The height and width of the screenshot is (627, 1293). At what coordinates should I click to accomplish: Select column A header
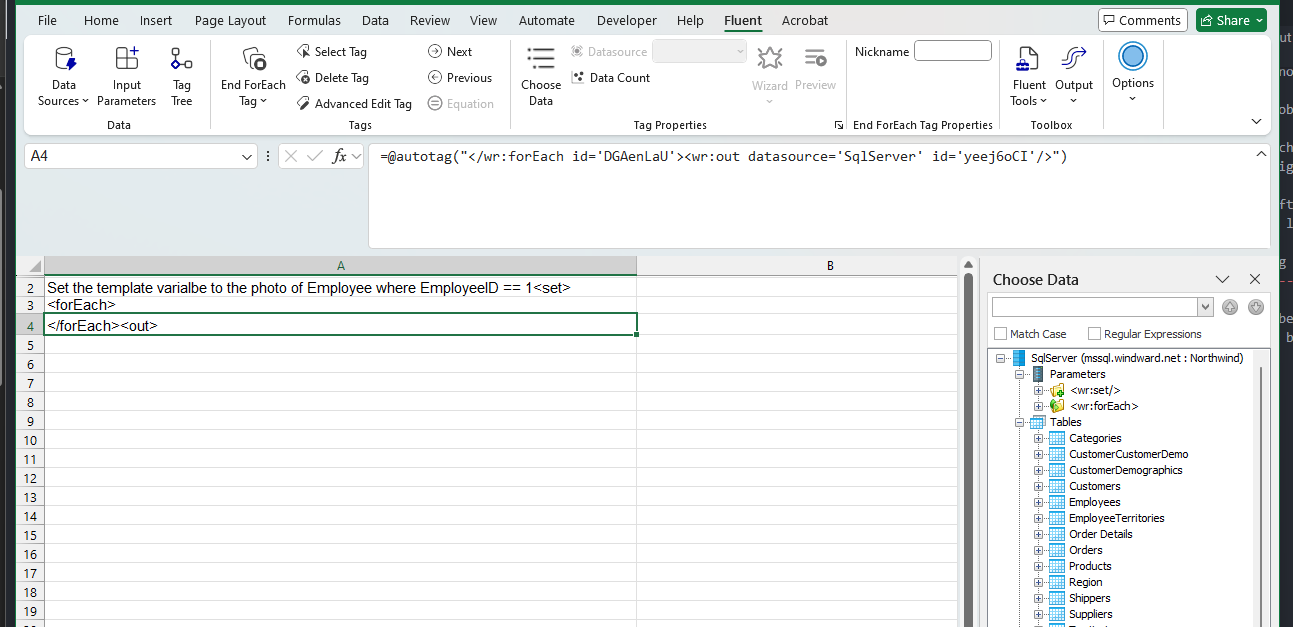pos(341,266)
